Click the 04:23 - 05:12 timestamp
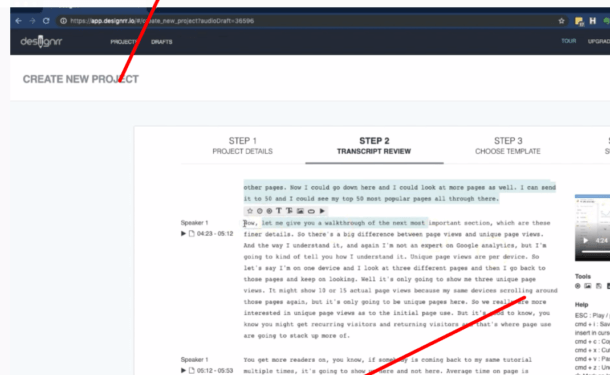The width and height of the screenshot is (610, 375). click(x=215, y=233)
